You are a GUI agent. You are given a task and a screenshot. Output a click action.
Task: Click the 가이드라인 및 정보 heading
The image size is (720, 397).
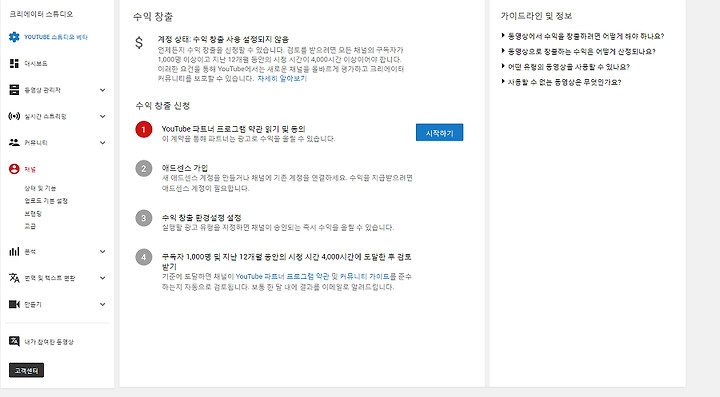coord(536,16)
